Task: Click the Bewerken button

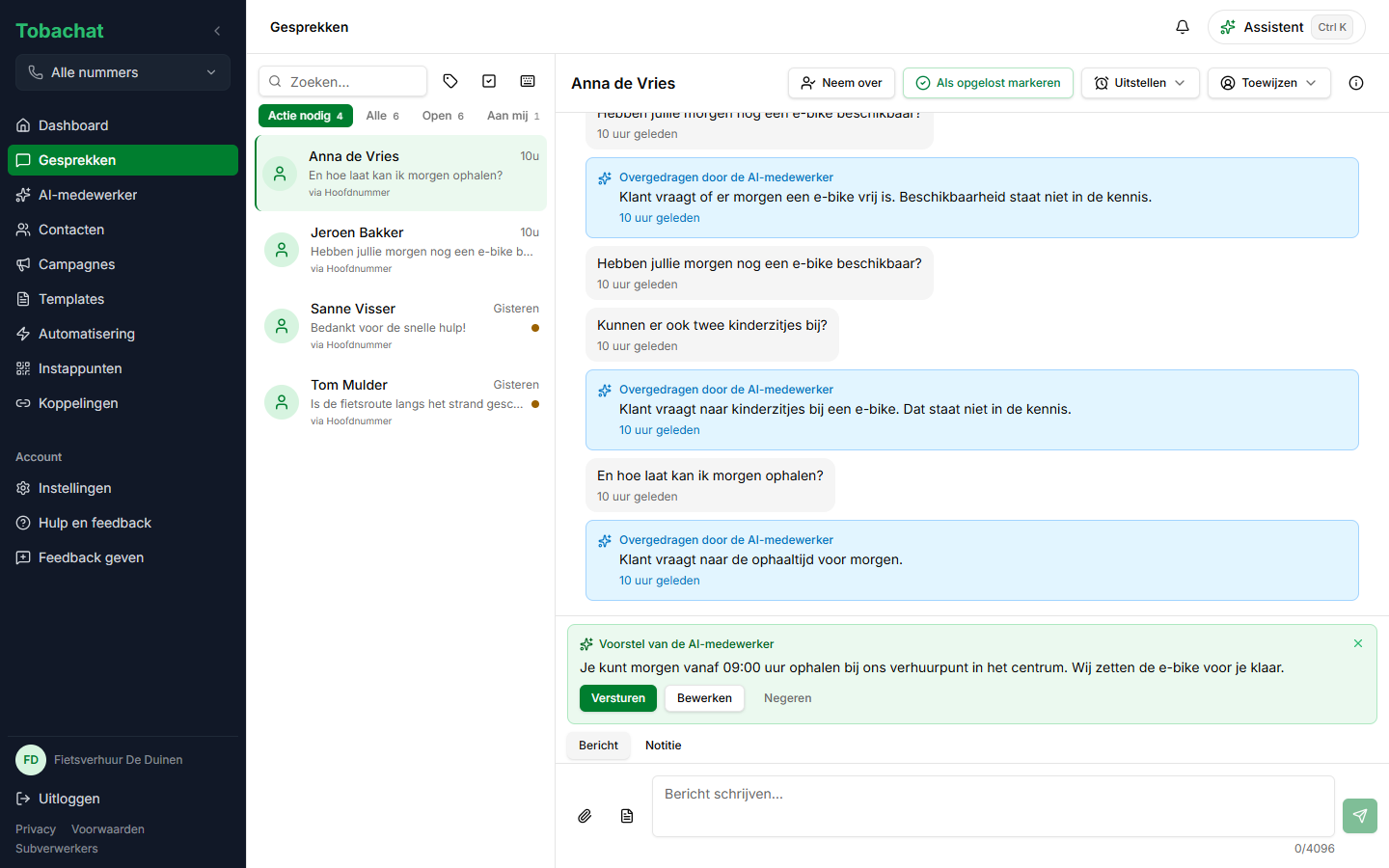Action: (704, 698)
